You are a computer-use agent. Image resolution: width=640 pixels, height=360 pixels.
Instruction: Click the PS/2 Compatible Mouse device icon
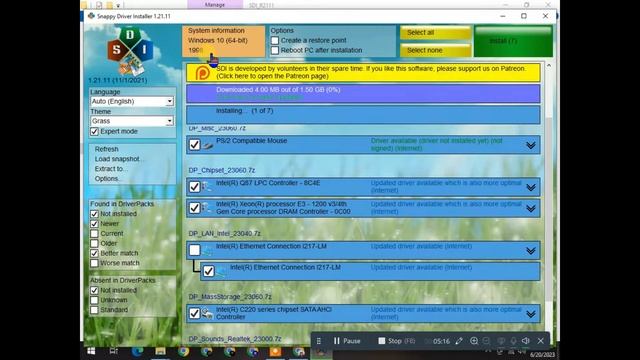tap(208, 145)
